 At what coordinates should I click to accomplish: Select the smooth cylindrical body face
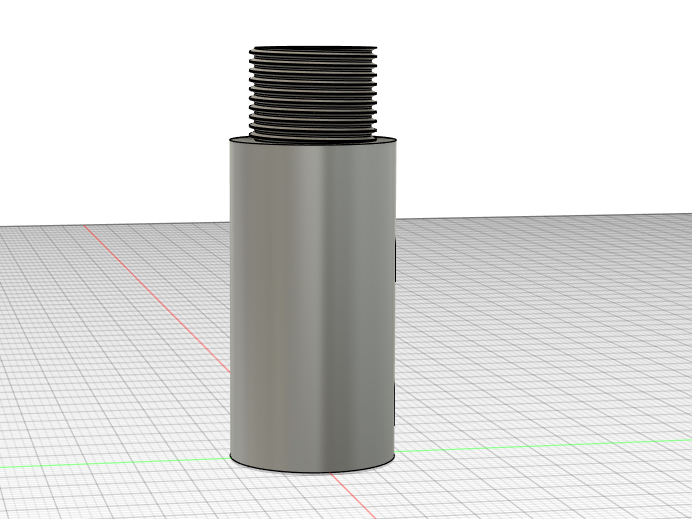[312, 305]
